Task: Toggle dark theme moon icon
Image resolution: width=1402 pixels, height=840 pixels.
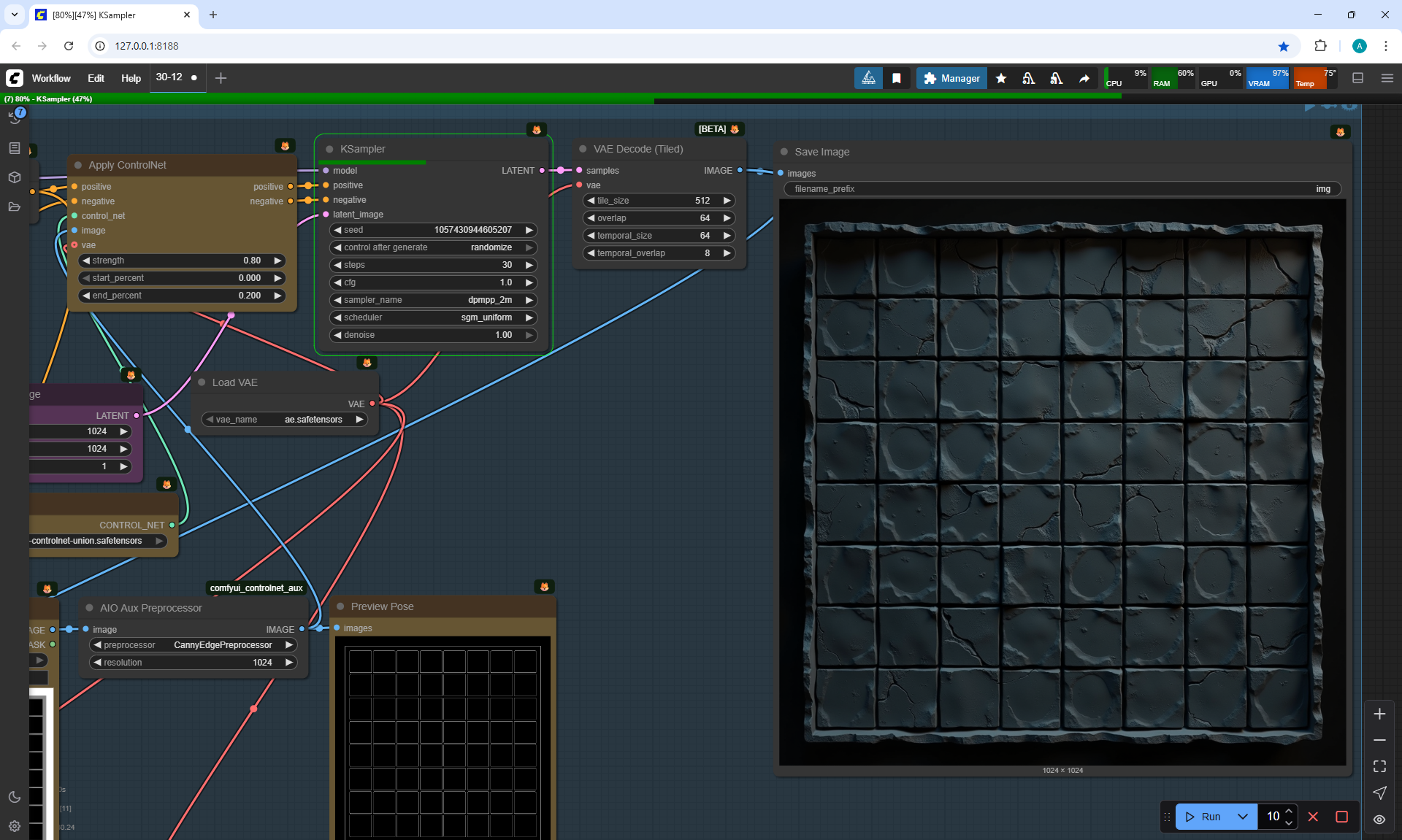Action: pyautogui.click(x=15, y=797)
